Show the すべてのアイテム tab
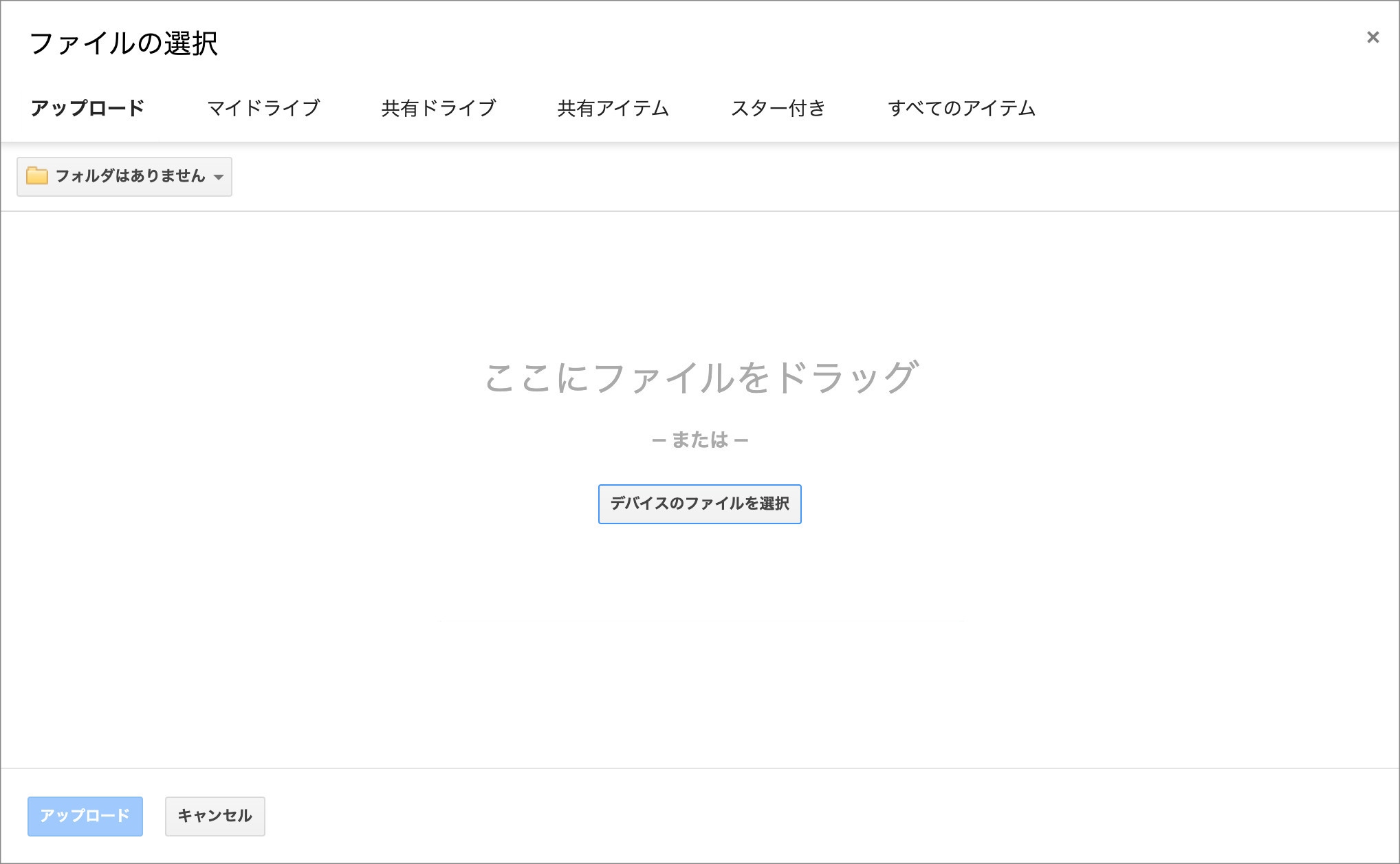 (x=961, y=108)
